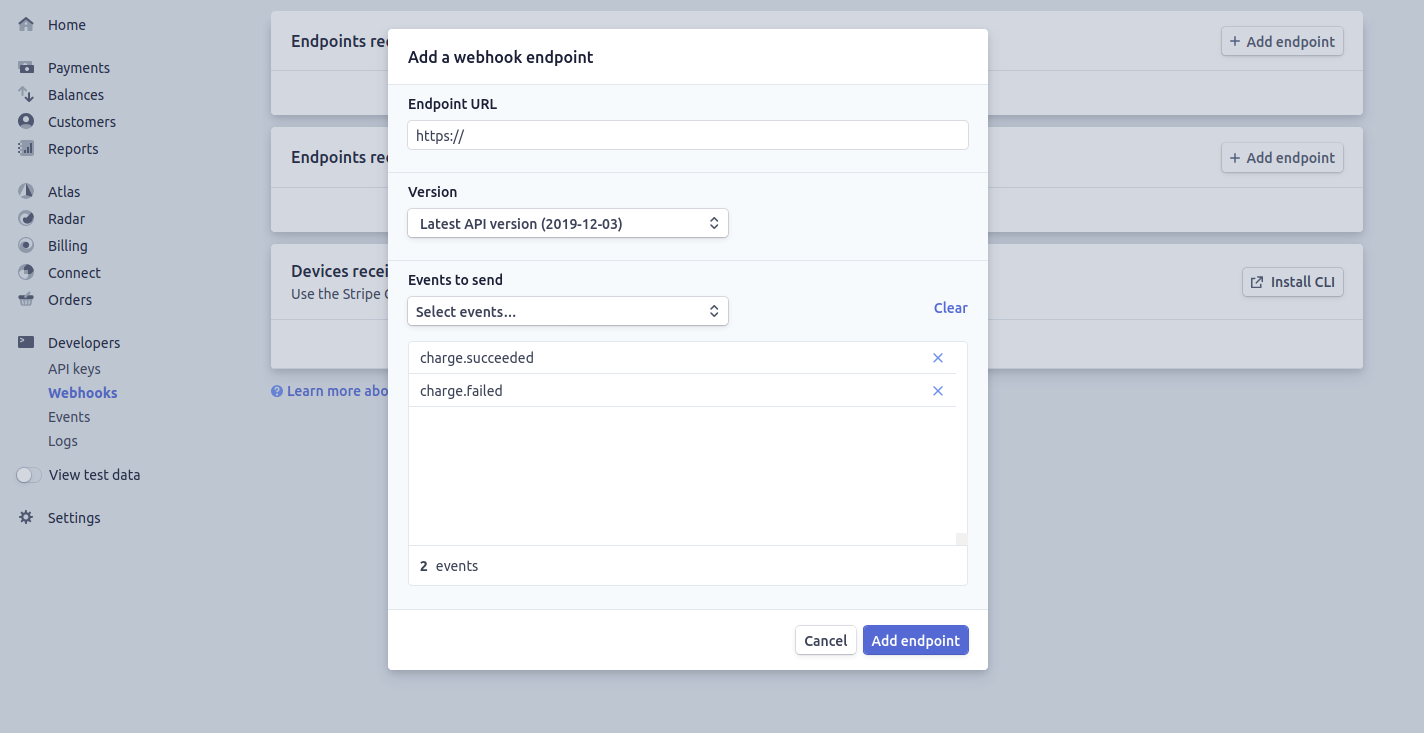The height and width of the screenshot is (733, 1424).
Task: Select the Customers person icon
Action: coord(26,122)
